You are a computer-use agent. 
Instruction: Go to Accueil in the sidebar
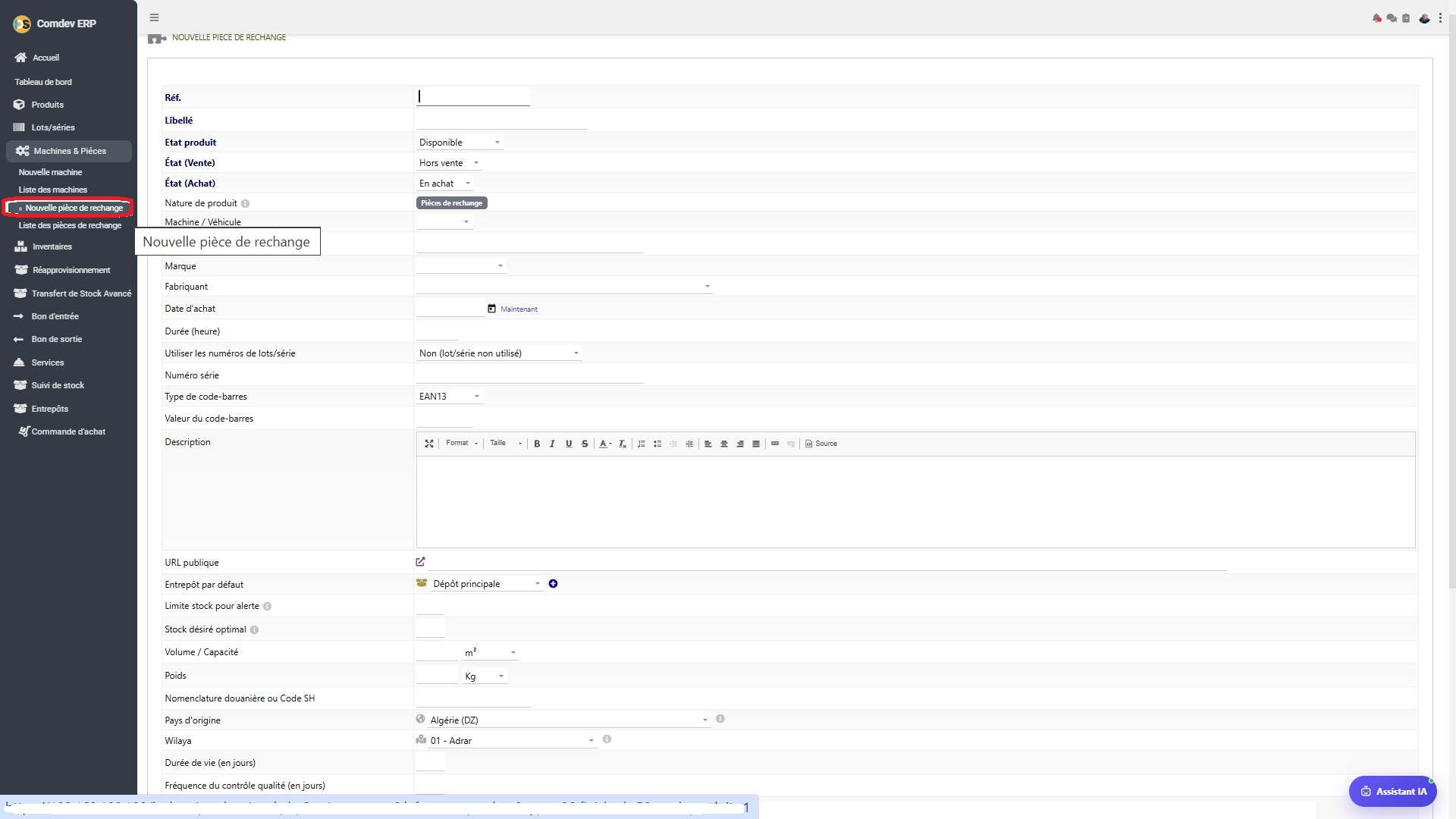coord(45,58)
